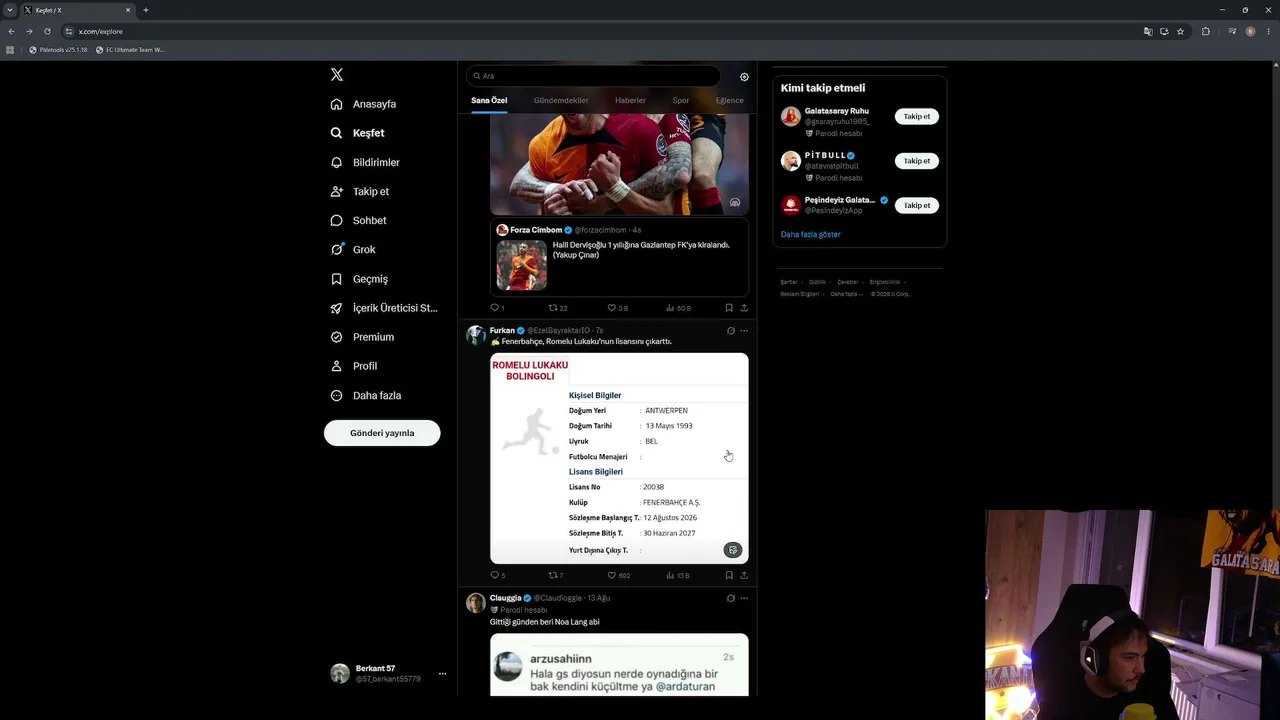Share the post quoting Forza Cimbom
1280x720 pixels.
[744, 308]
